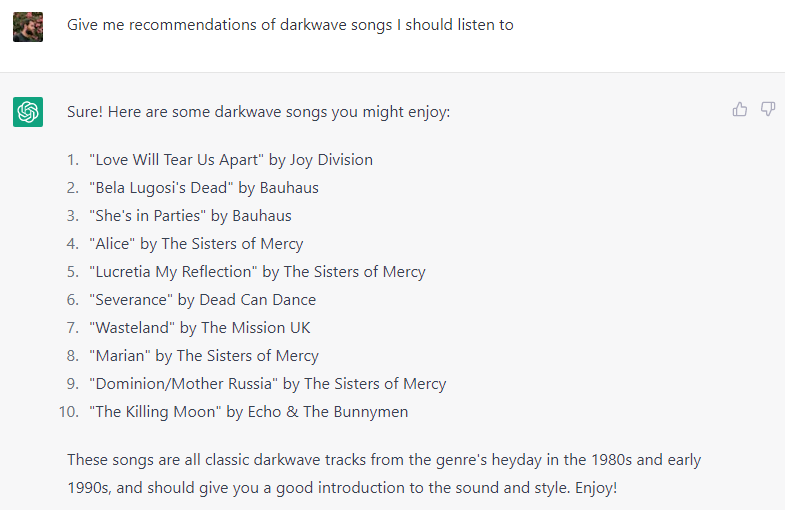
Task: Click the number 10 list marker
Action: click(x=69, y=412)
